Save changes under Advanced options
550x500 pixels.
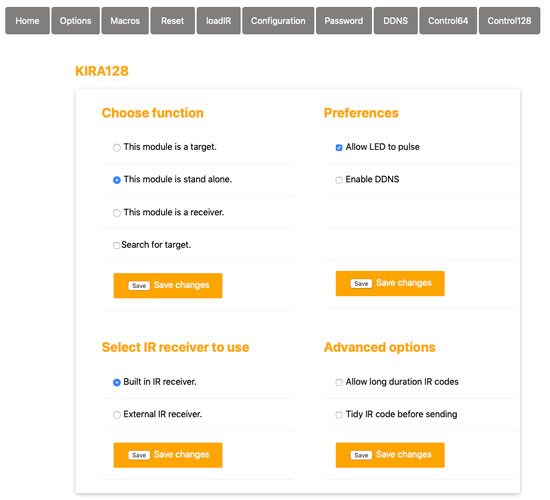point(390,455)
